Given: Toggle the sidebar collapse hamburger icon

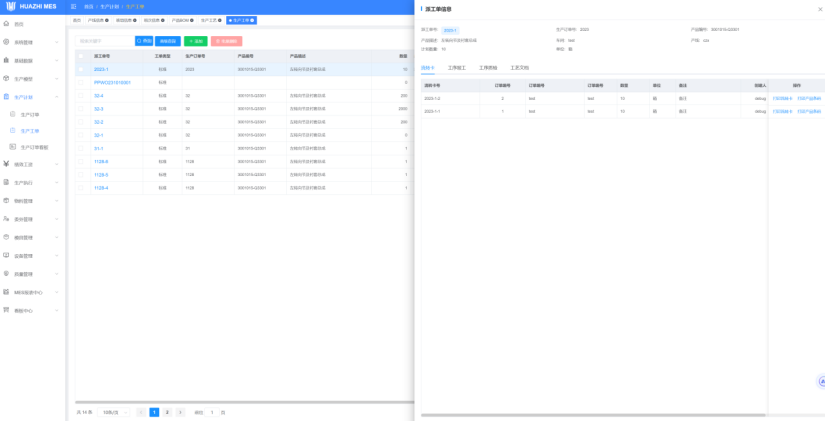Looking at the screenshot, I should [74, 6].
